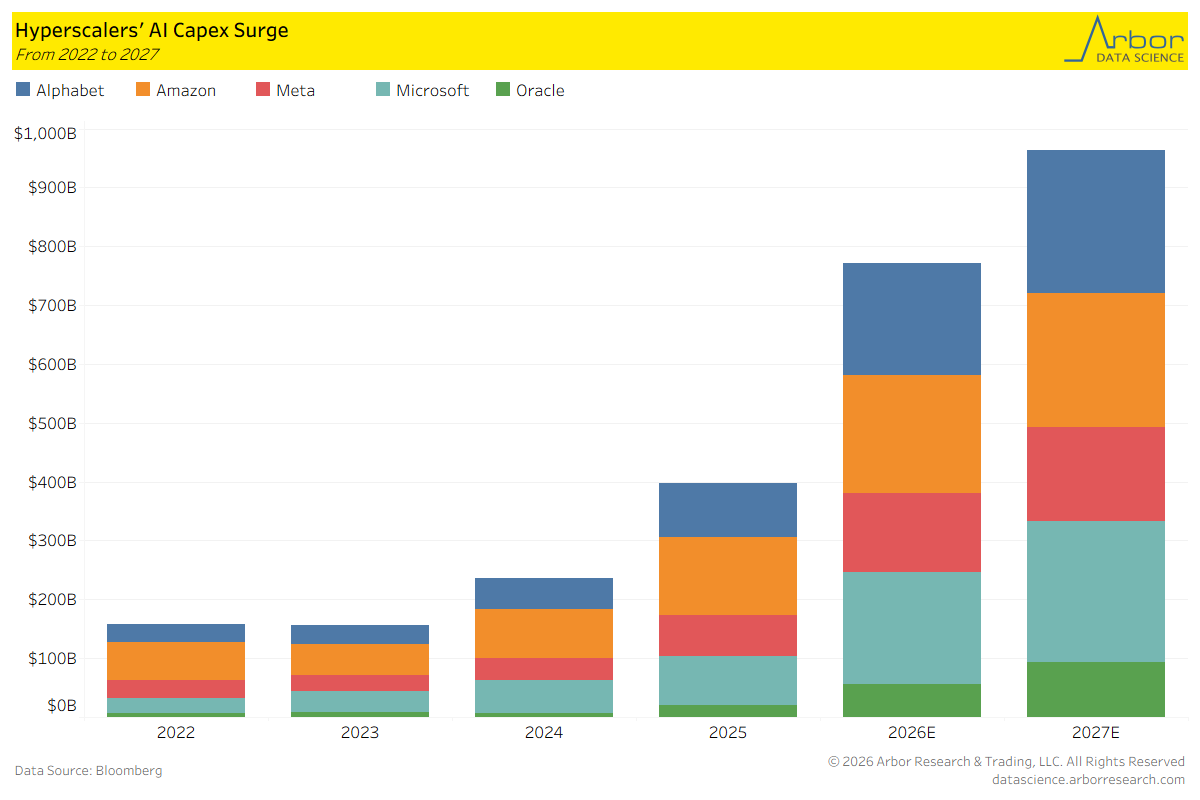
Task: Click the 2027E x-axis label
Action: pyautogui.click(x=1096, y=732)
